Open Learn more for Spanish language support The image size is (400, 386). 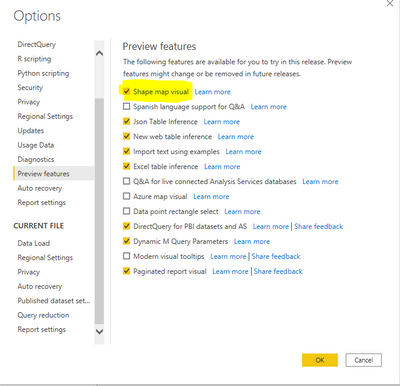[269, 107]
